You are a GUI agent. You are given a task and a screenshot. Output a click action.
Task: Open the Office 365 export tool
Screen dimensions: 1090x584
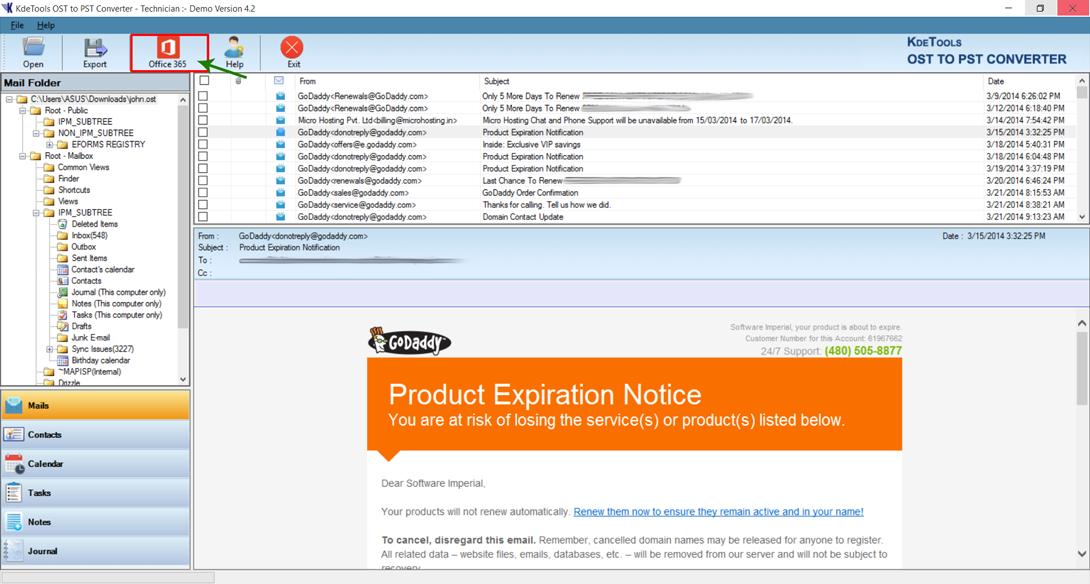168,52
